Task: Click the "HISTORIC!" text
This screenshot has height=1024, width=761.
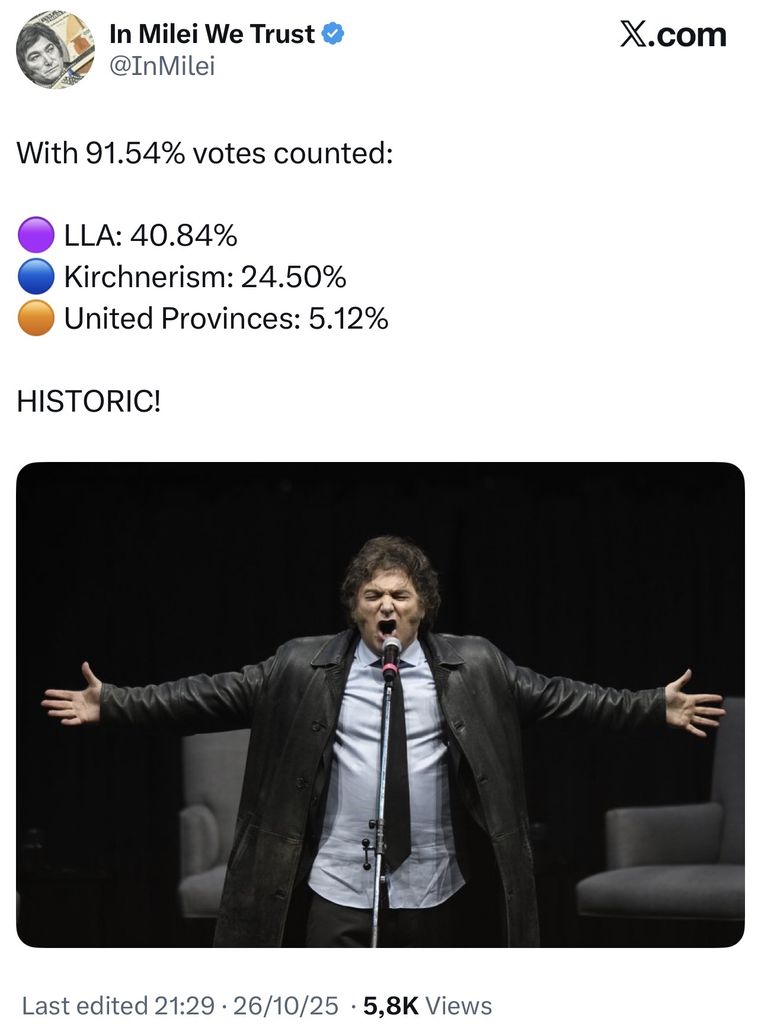Action: click(88, 401)
